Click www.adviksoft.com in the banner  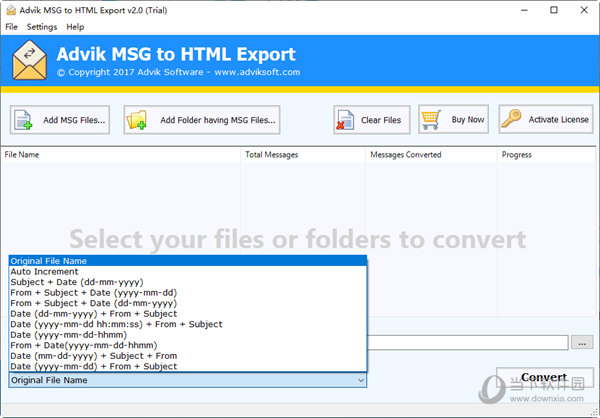coord(257,72)
